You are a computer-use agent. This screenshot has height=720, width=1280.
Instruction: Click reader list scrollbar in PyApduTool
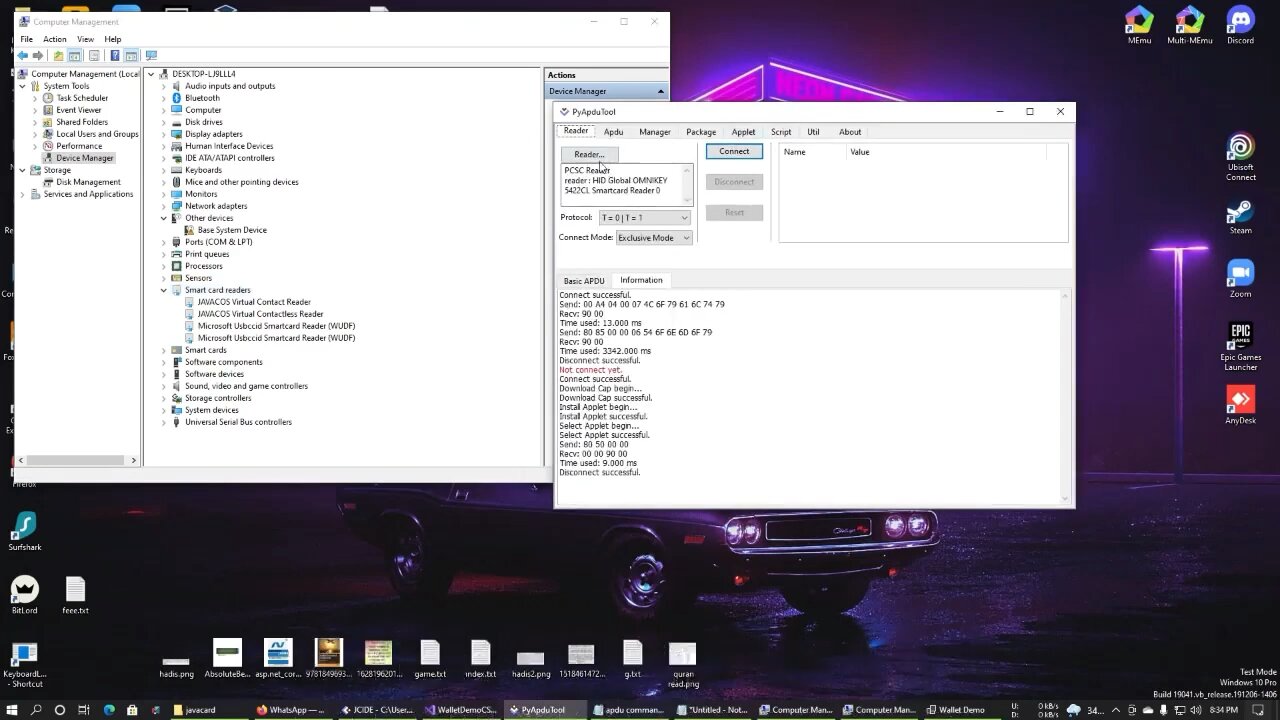687,185
